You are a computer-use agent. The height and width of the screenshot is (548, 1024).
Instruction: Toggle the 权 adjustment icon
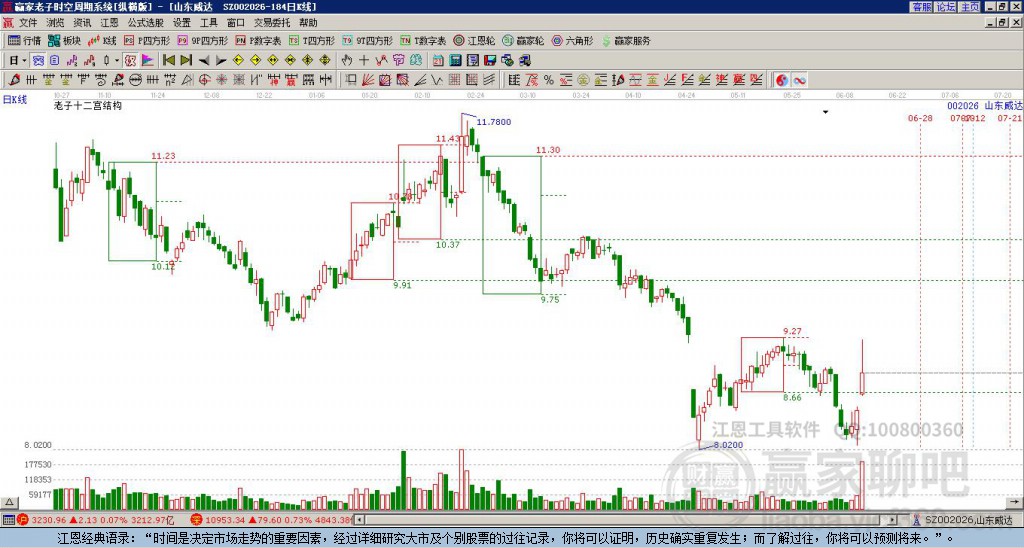[130, 61]
